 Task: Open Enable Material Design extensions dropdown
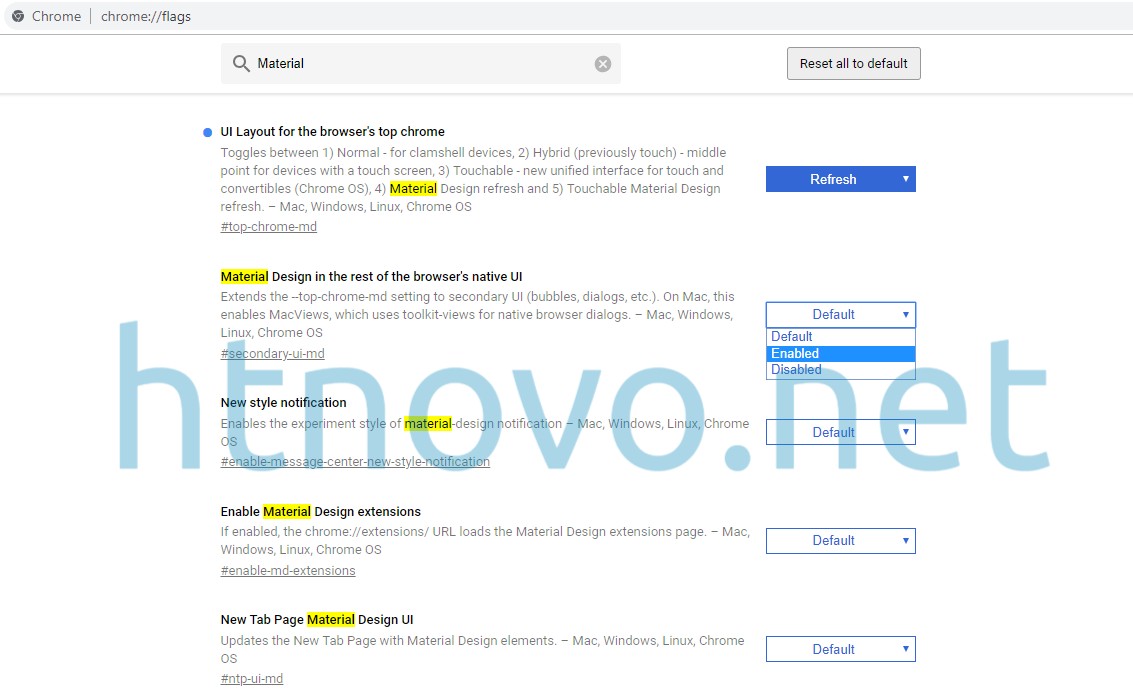[840, 541]
